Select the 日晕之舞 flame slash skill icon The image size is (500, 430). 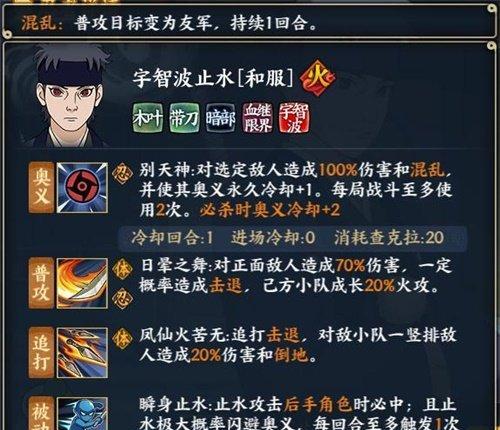click(x=82, y=283)
